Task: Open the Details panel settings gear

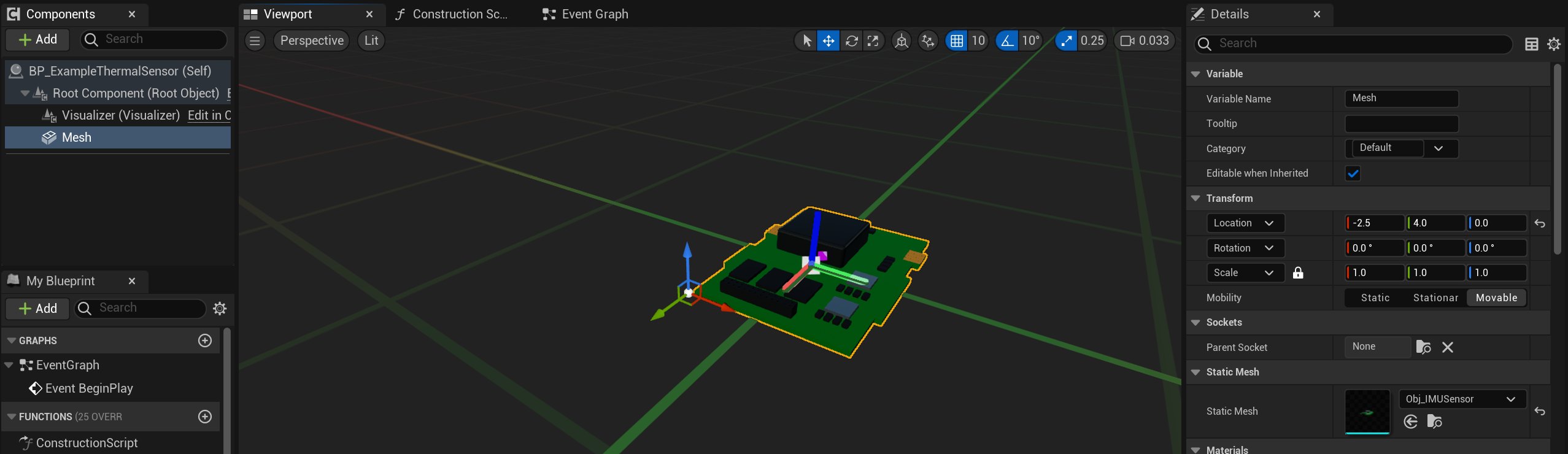Action: click(x=1554, y=44)
